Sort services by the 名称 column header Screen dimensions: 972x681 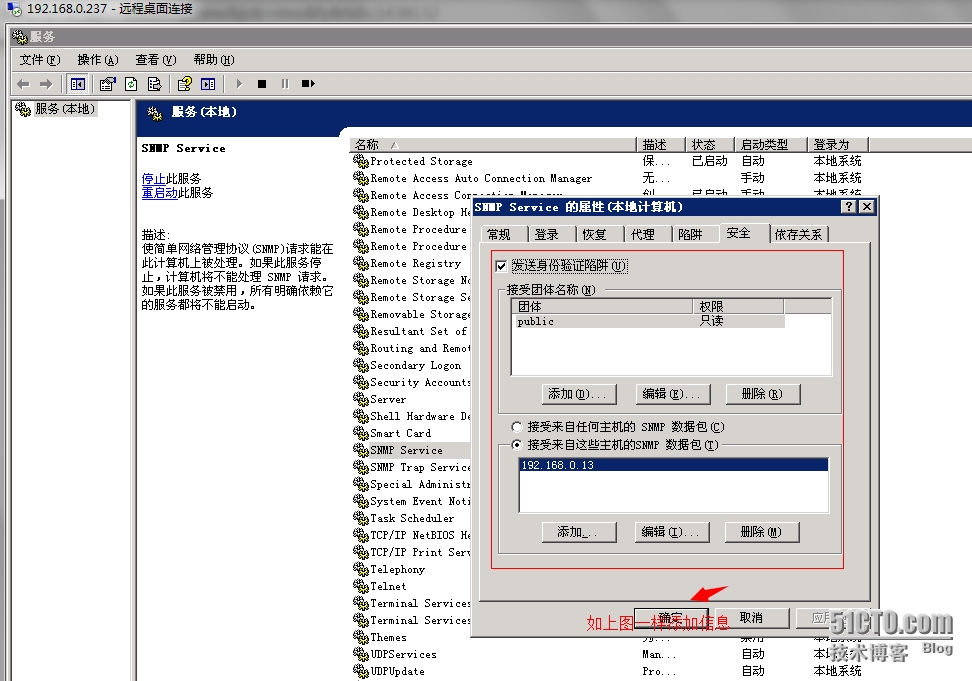(493, 144)
